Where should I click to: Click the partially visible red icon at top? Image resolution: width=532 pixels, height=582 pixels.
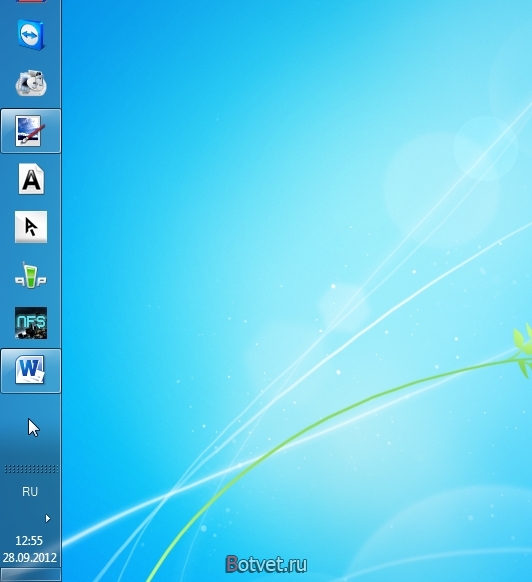pos(31,1)
